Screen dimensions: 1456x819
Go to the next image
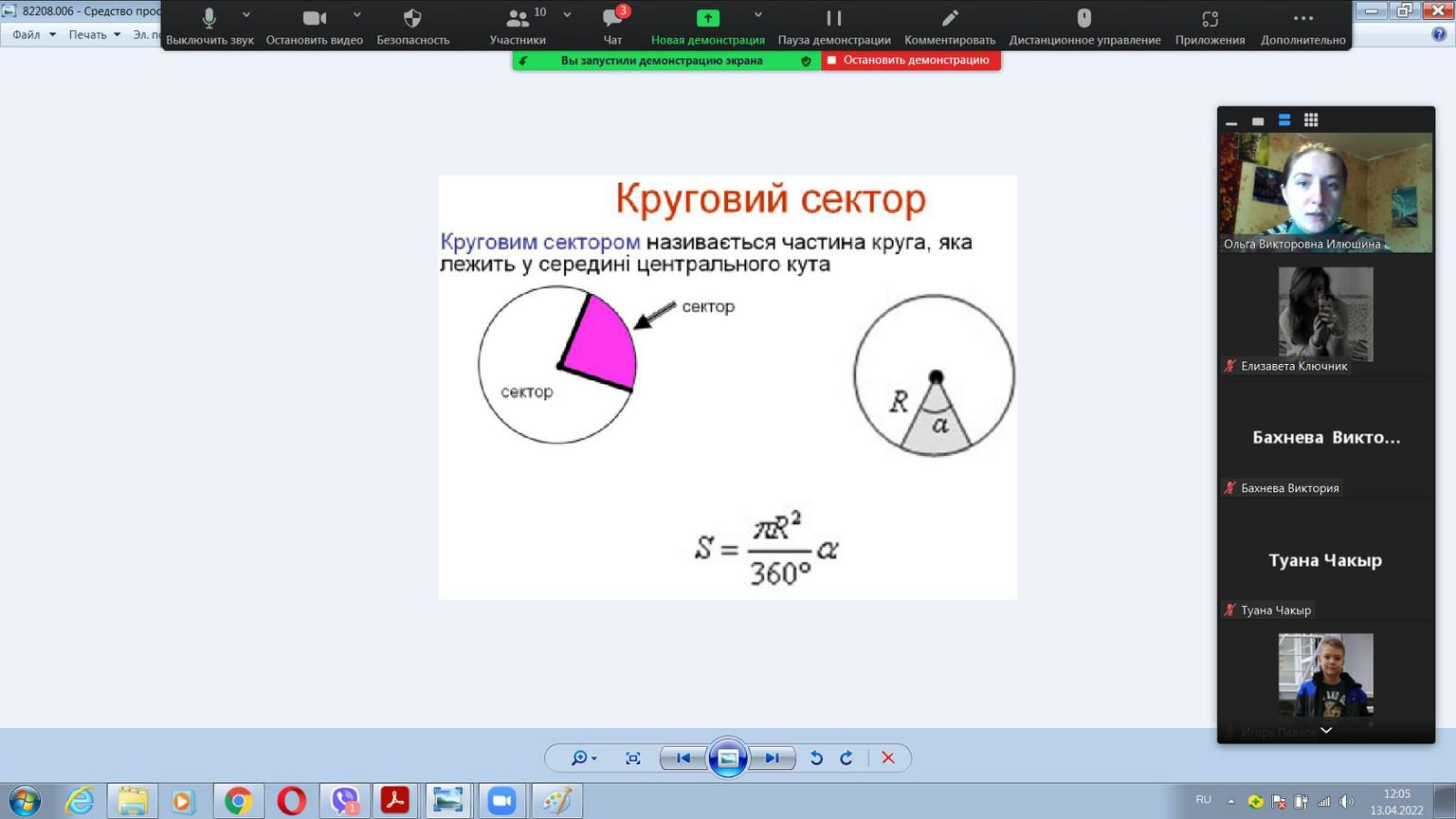[x=772, y=758]
